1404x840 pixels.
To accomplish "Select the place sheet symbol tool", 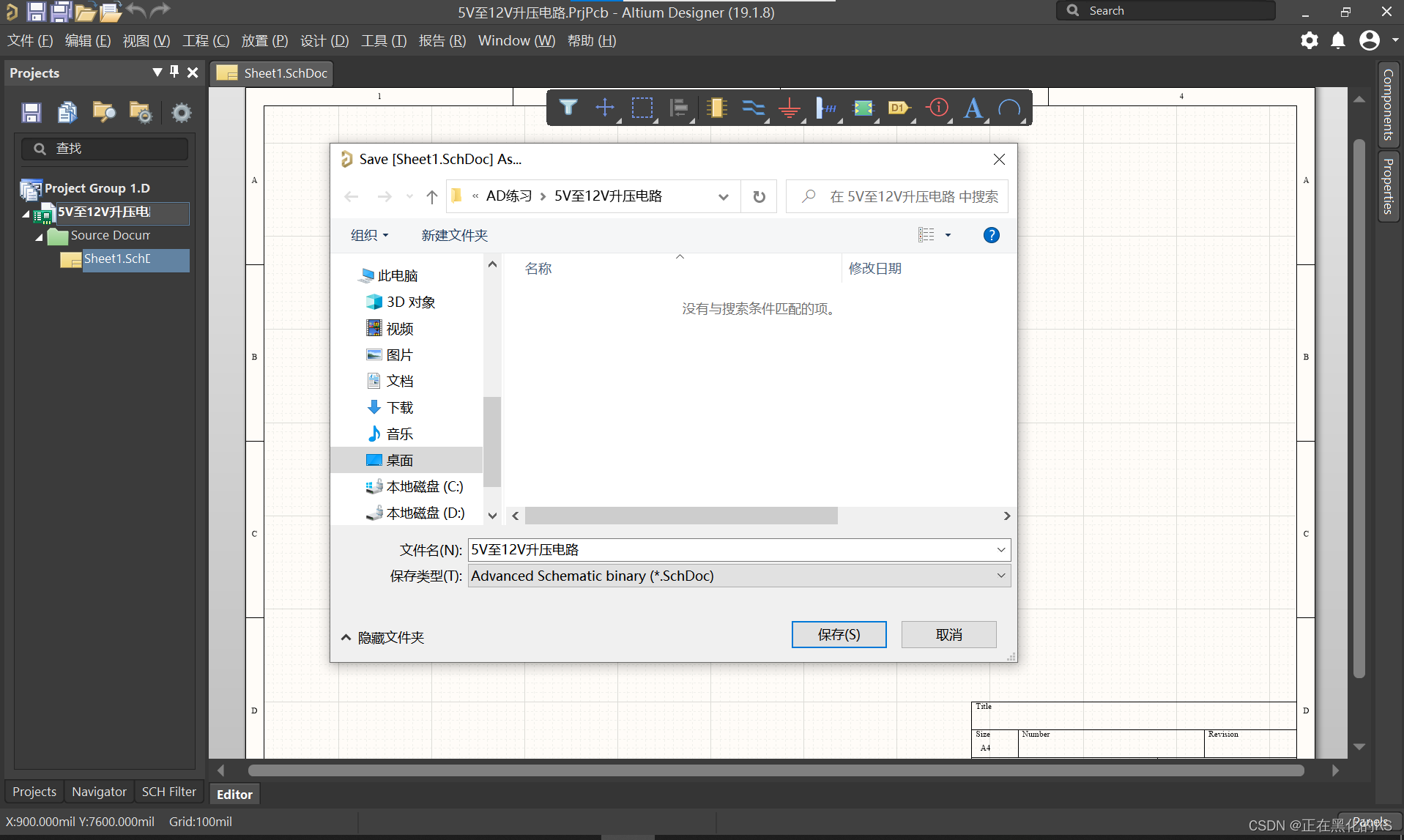I will pyautogui.click(x=863, y=108).
